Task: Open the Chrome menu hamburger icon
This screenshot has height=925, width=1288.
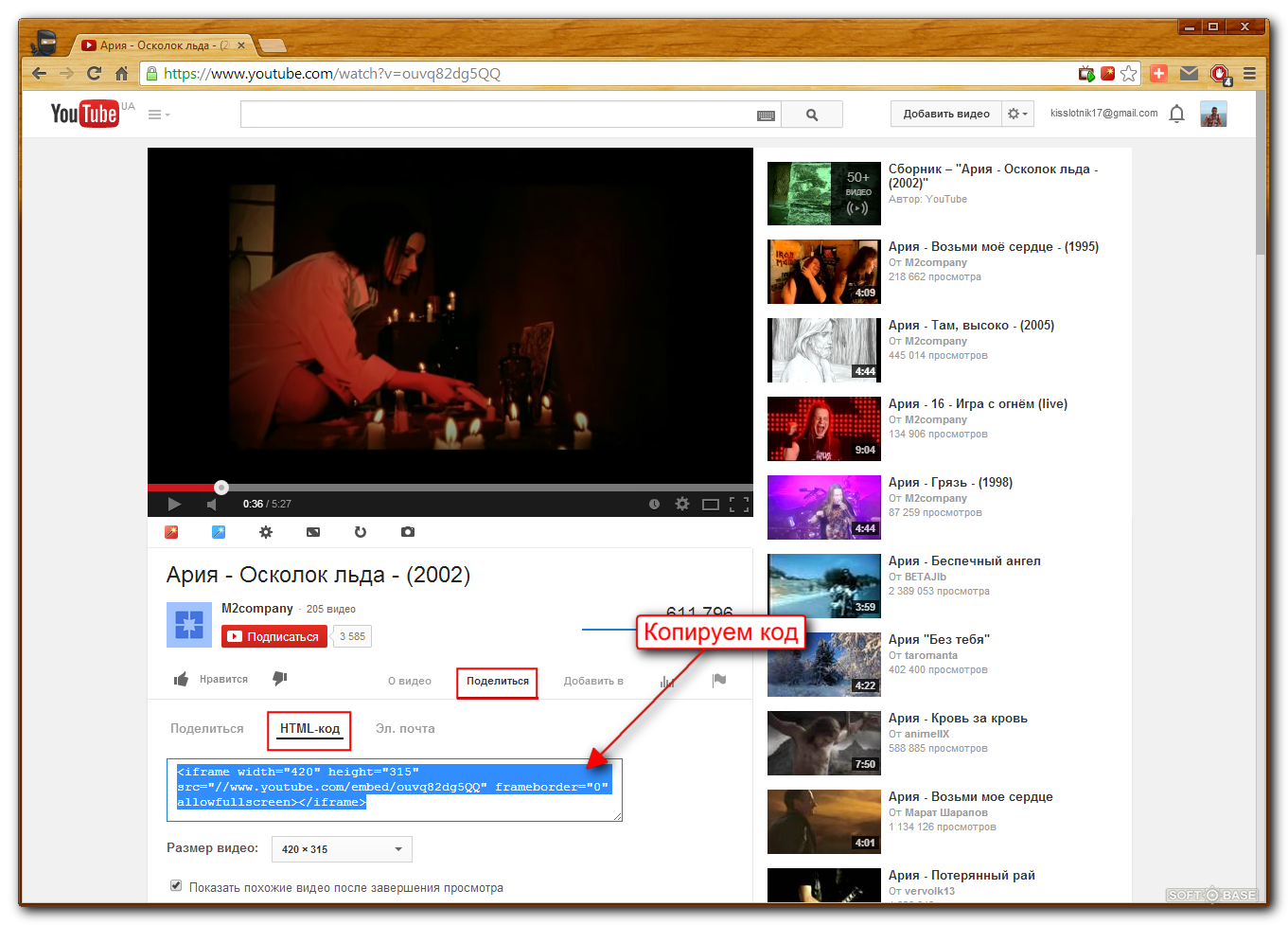Action: (1249, 73)
